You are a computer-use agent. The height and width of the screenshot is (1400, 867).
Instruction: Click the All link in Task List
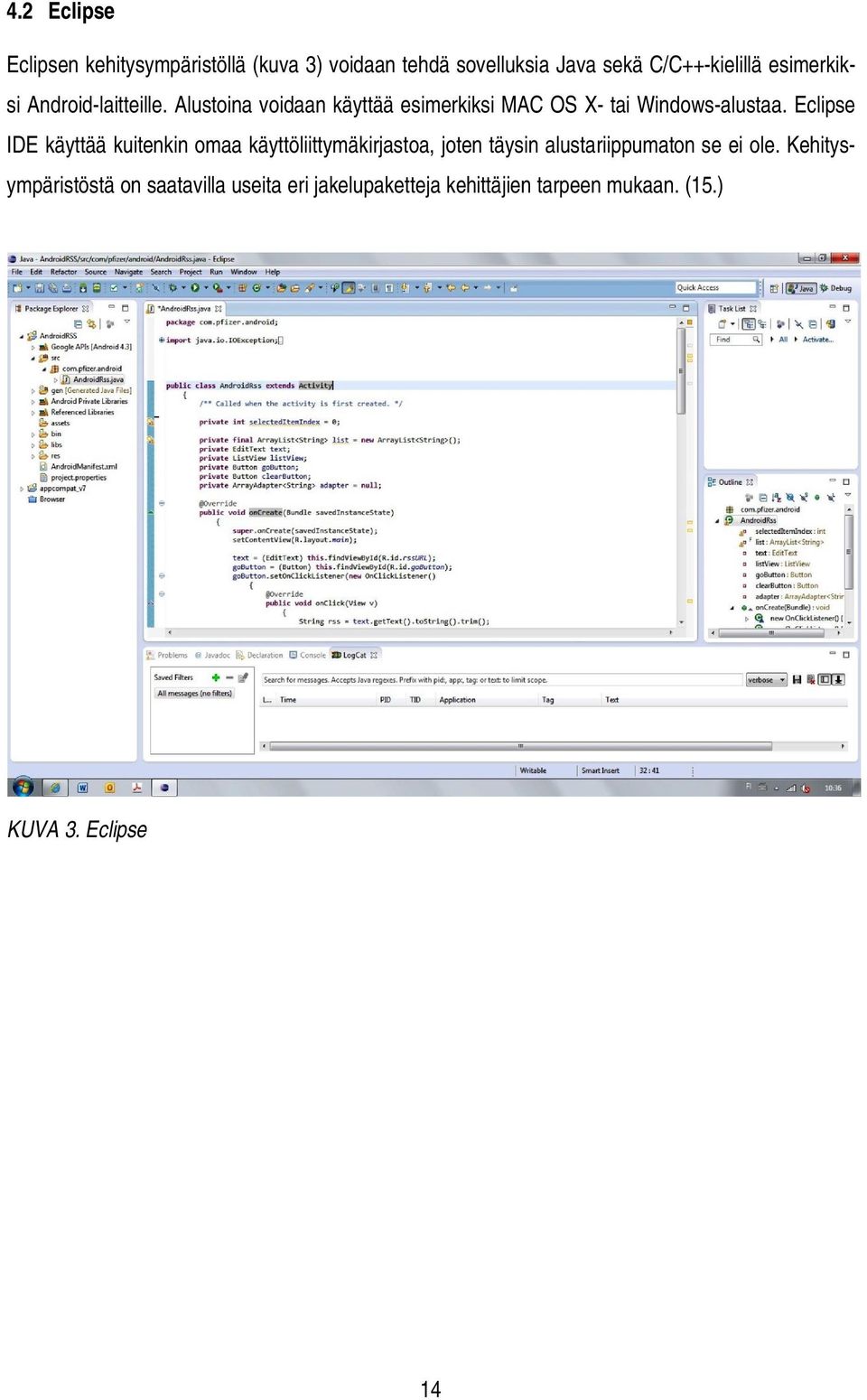coord(783,340)
